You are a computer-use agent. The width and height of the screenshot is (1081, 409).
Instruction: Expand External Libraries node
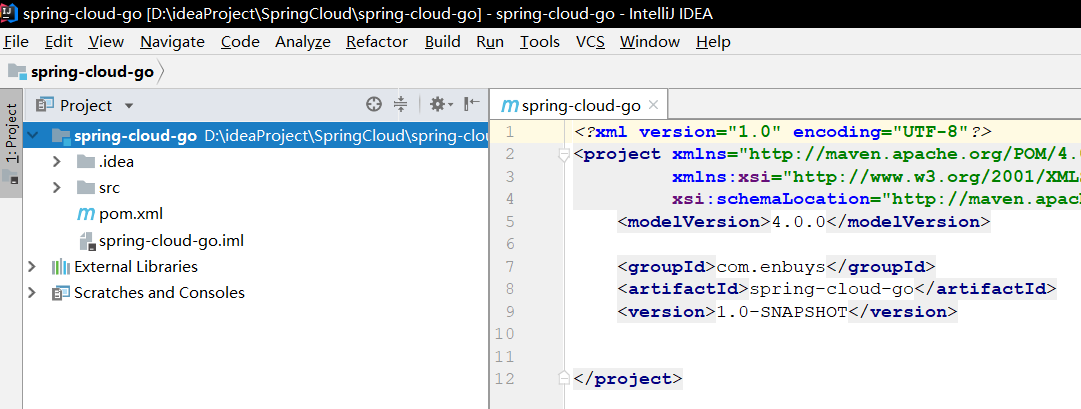(32, 266)
